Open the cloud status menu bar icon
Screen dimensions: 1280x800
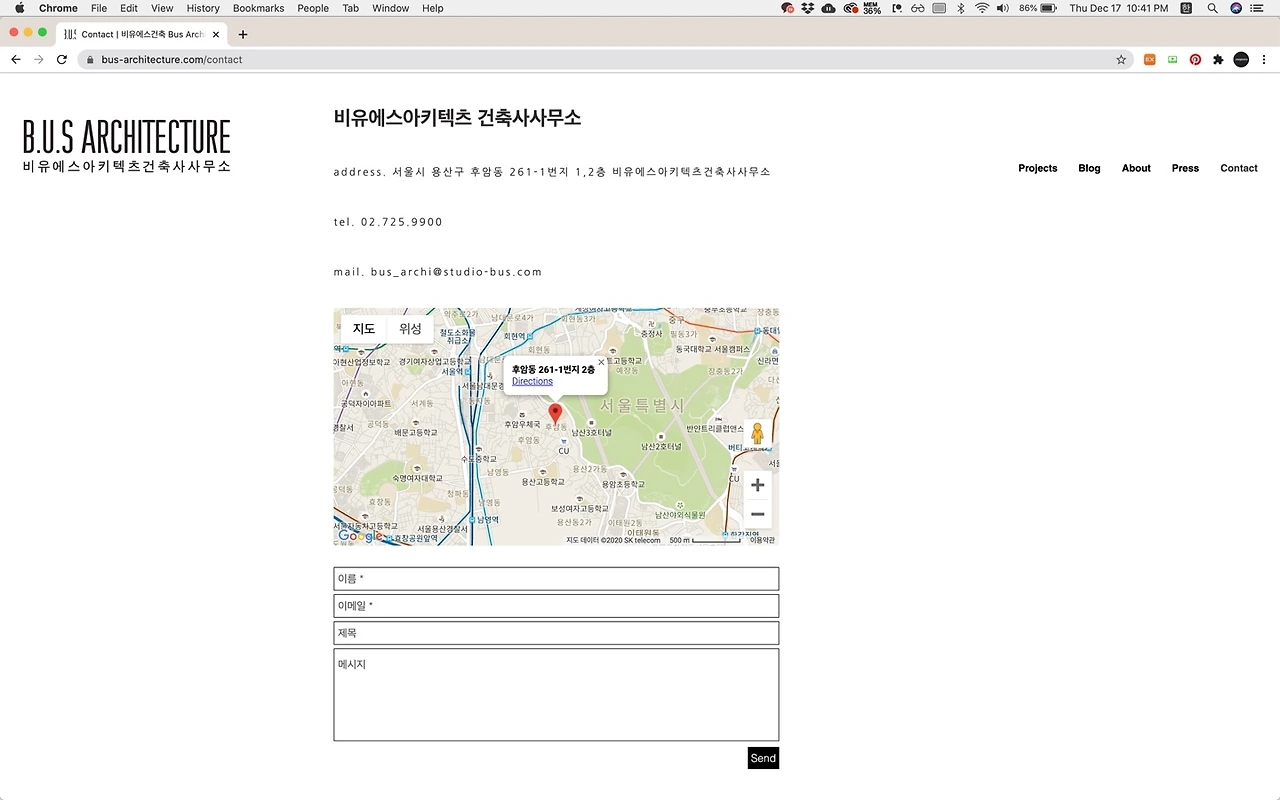pyautogui.click(x=829, y=8)
